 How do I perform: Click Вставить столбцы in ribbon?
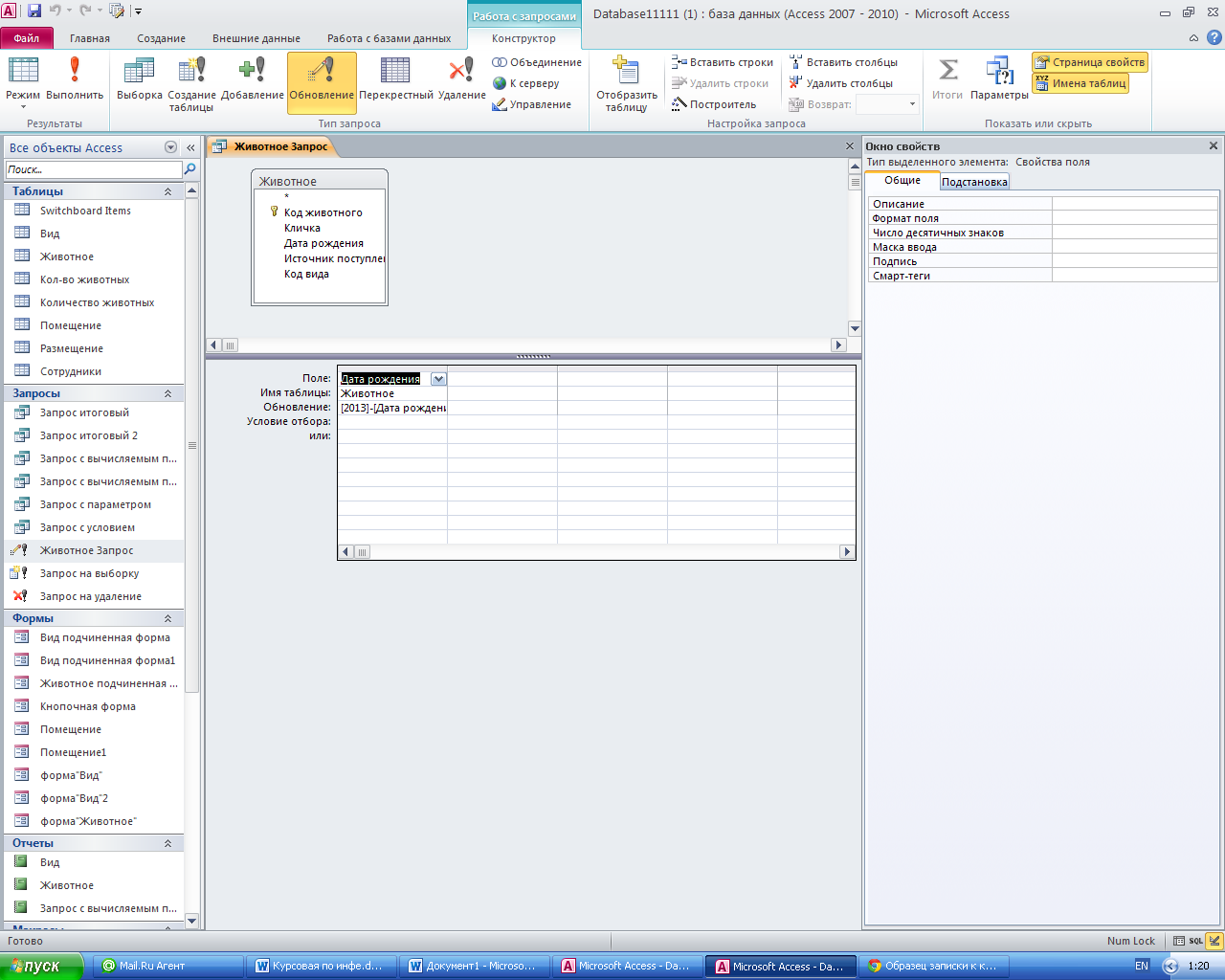click(843, 62)
